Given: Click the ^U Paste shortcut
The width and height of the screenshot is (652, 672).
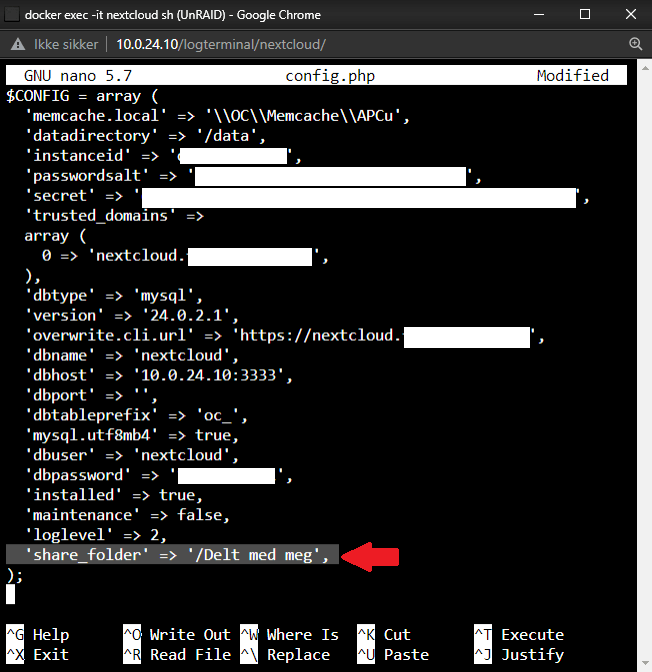Looking at the screenshot, I should coord(393,654).
